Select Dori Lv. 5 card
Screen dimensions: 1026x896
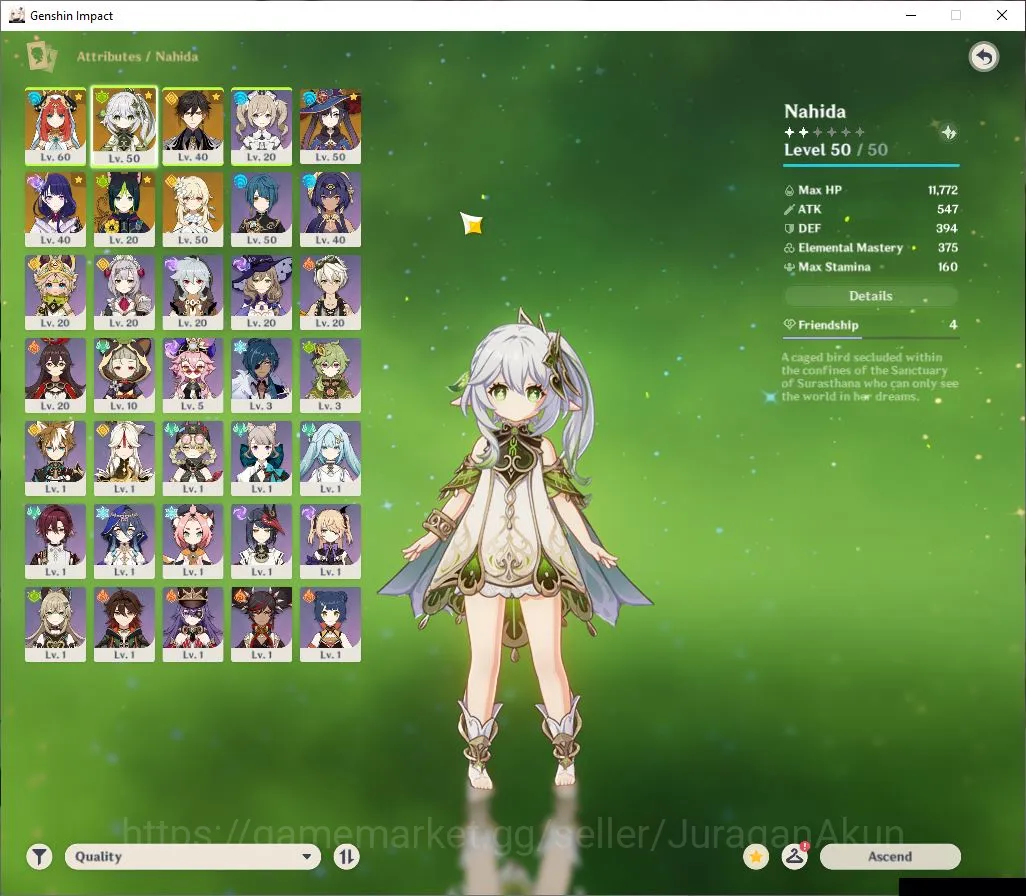tap(193, 376)
